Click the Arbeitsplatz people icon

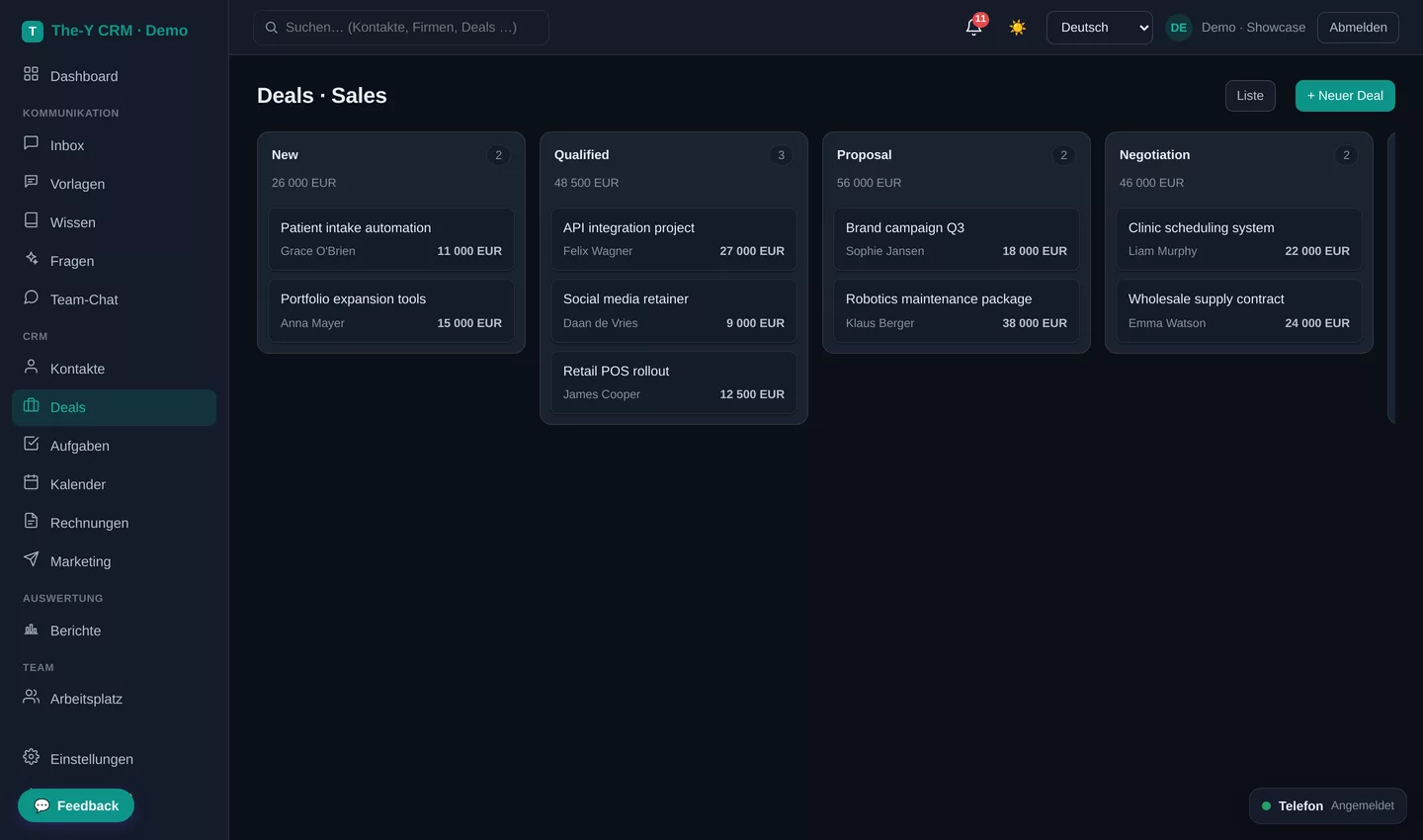pos(32,697)
